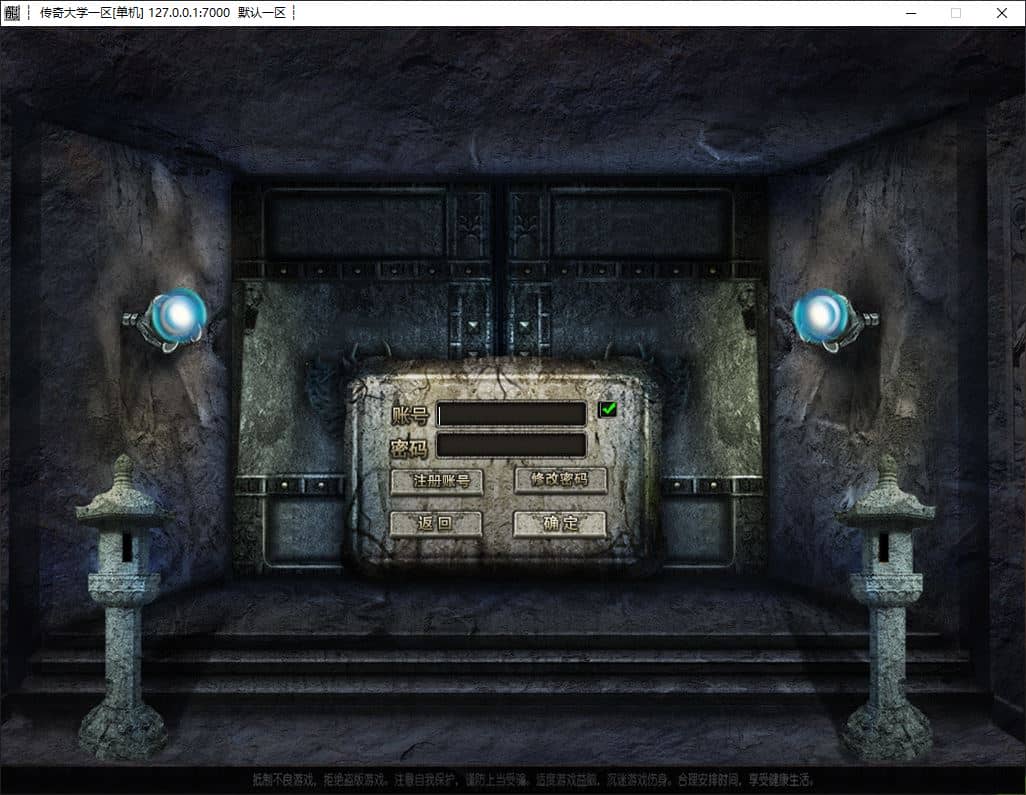Image resolution: width=1026 pixels, height=795 pixels.
Task: Click the health notice text at the bottom
Action: pos(533,779)
